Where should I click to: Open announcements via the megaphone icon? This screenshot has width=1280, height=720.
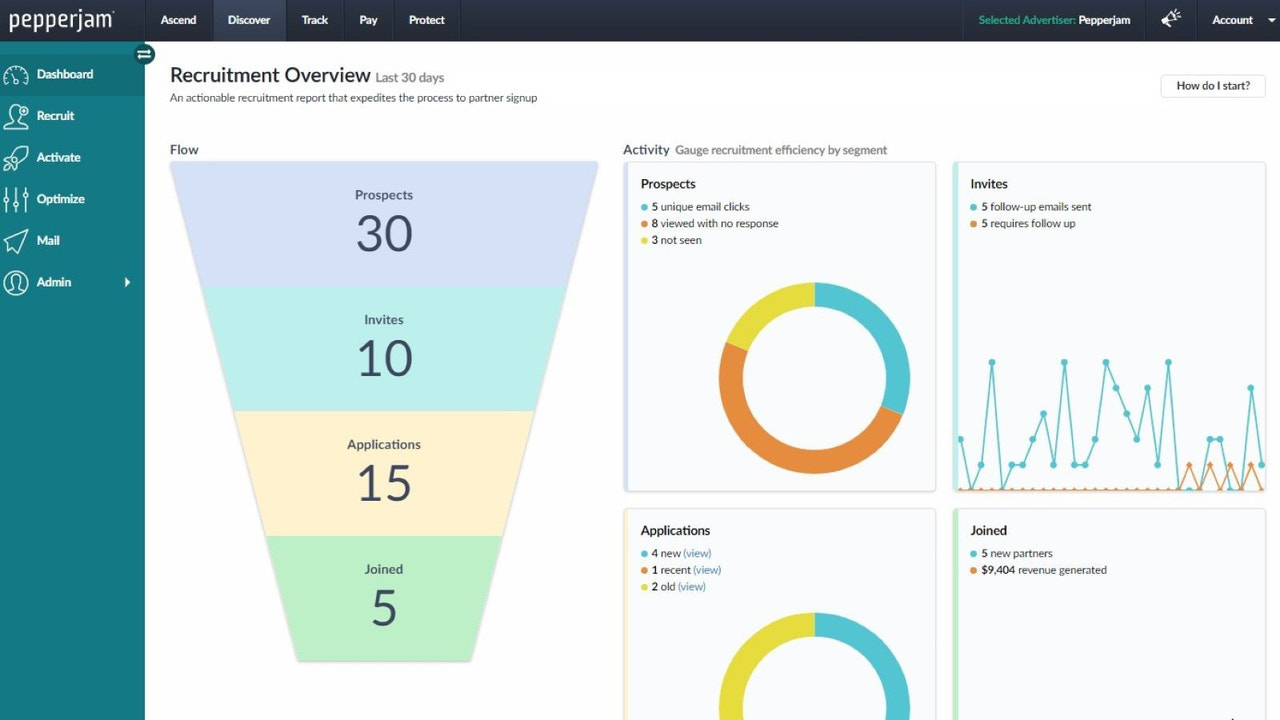coord(1170,19)
